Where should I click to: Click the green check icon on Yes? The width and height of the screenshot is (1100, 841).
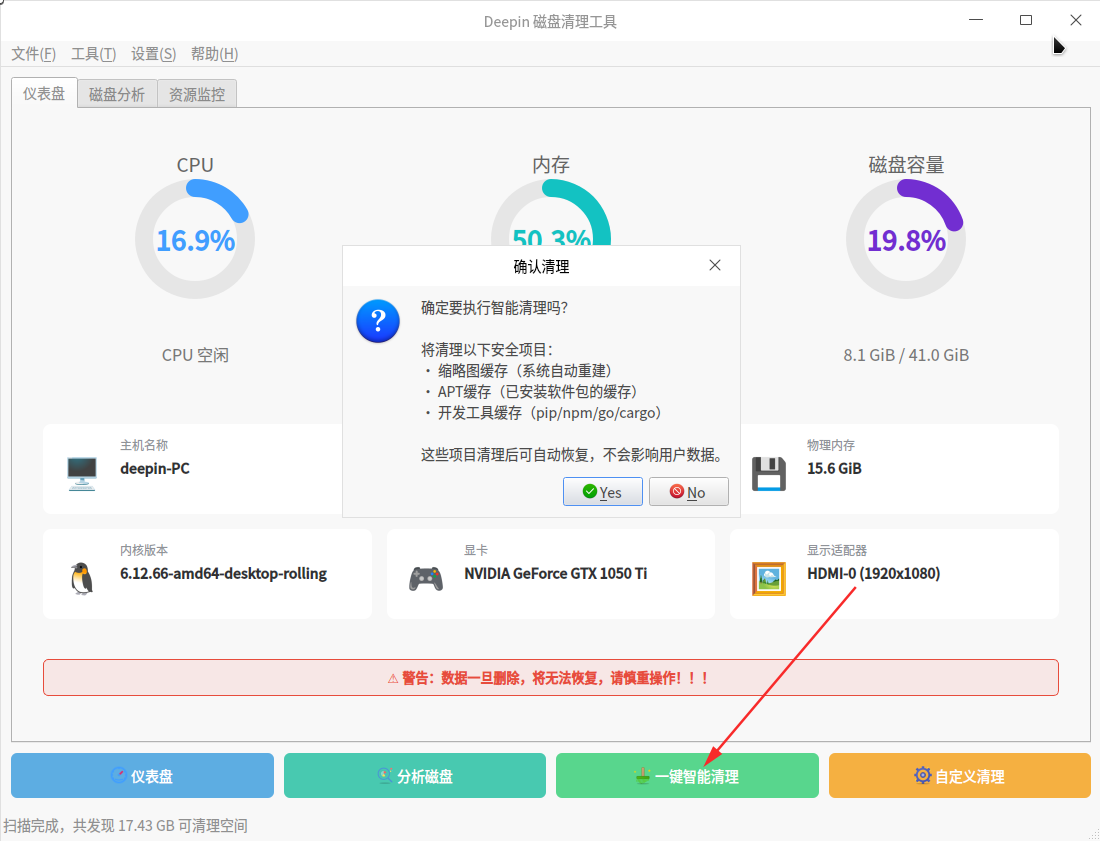pyautogui.click(x=590, y=492)
